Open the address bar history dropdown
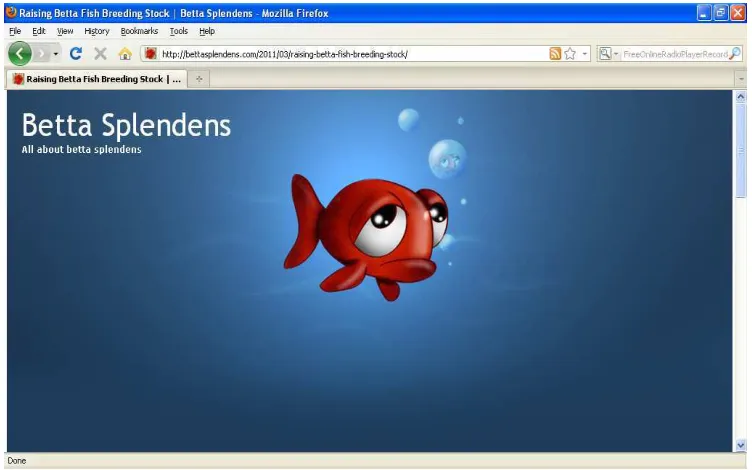752x470 pixels. pos(585,54)
